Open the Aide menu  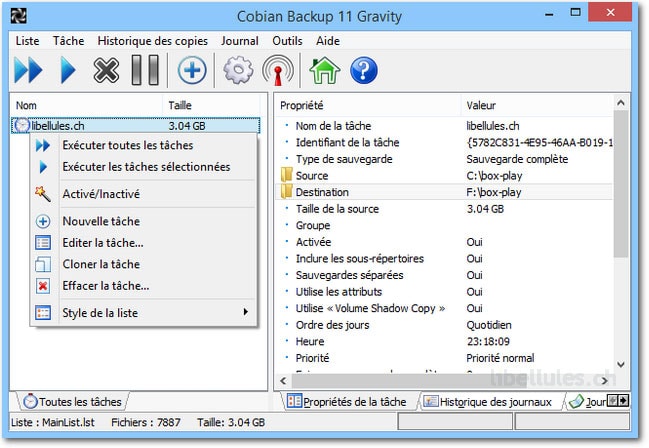click(x=328, y=41)
